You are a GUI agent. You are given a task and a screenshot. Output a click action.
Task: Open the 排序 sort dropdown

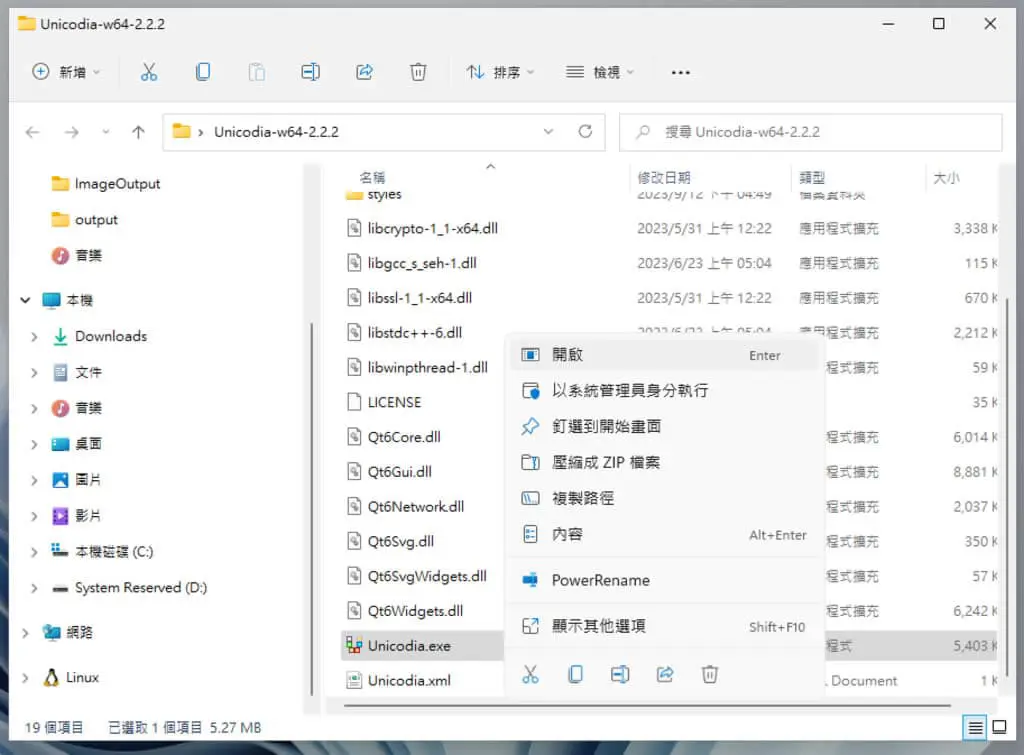point(500,72)
